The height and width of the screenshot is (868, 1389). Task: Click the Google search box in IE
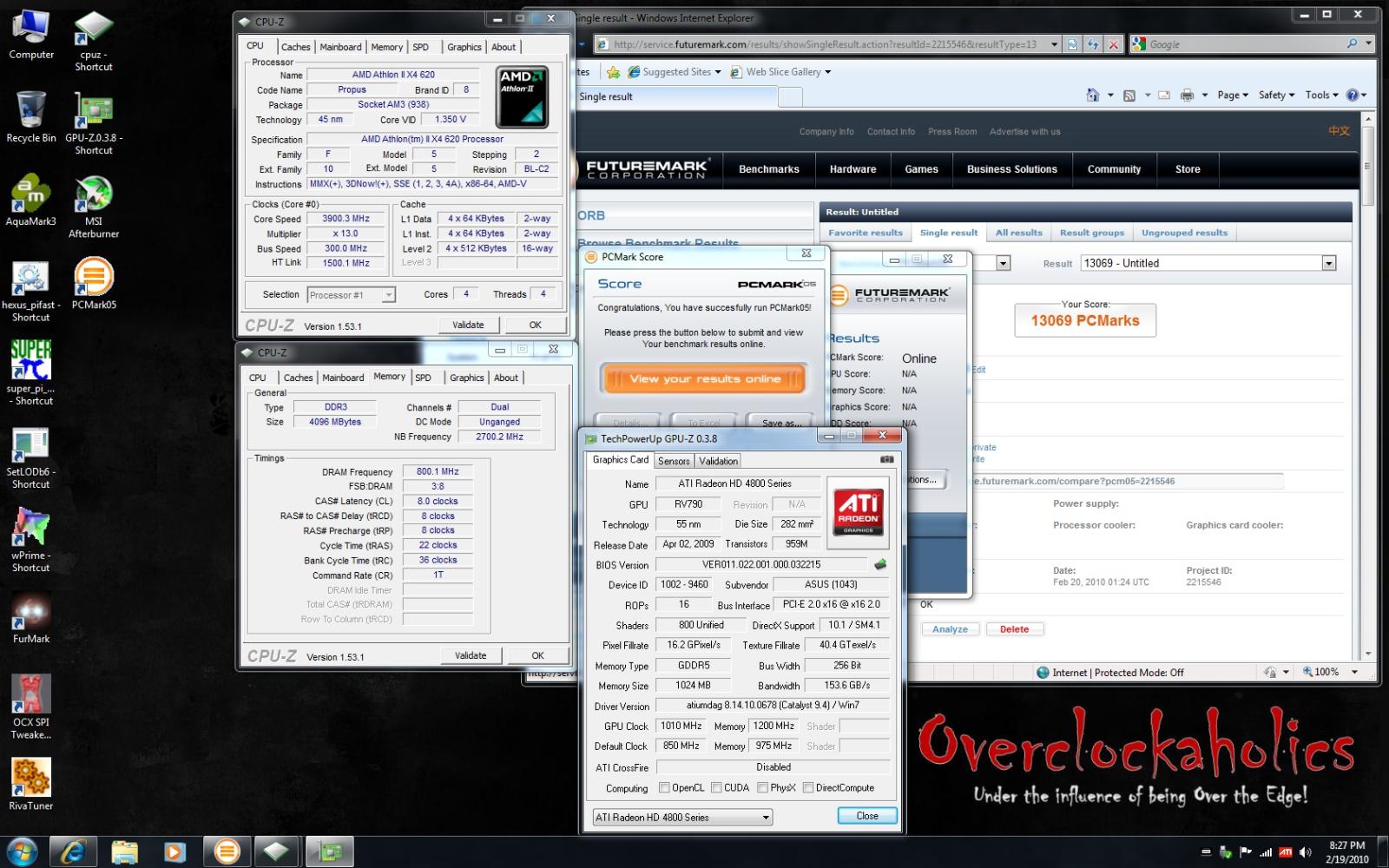pyautogui.click(x=1247, y=44)
